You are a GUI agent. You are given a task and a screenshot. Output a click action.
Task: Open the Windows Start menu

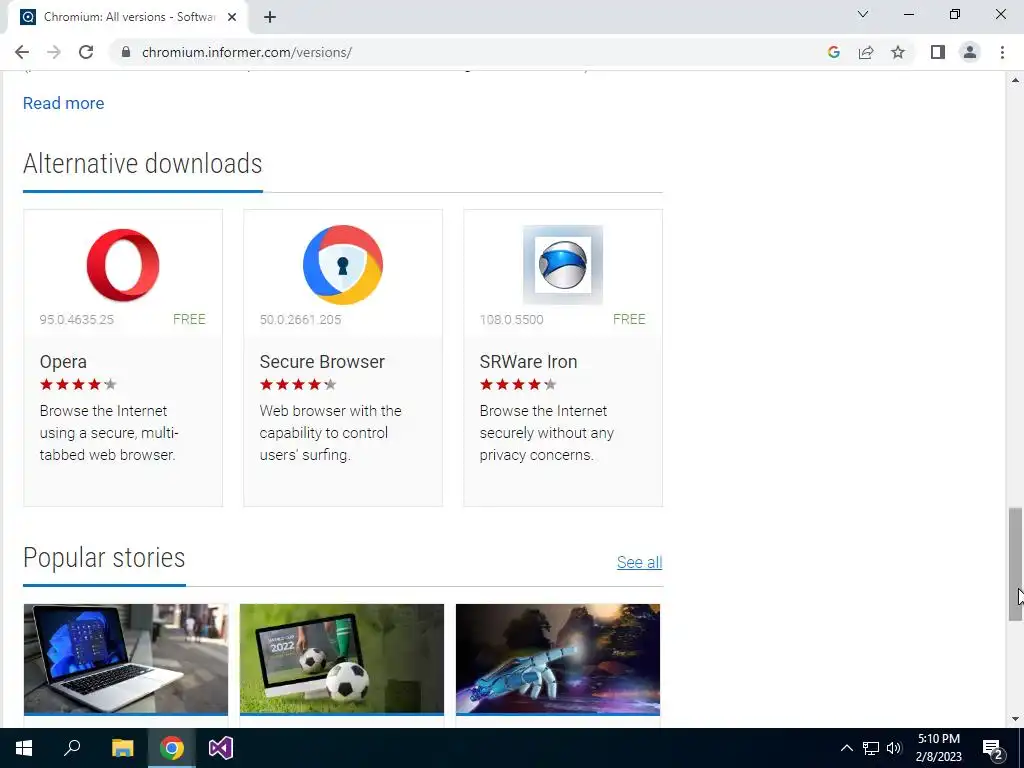click(24, 748)
